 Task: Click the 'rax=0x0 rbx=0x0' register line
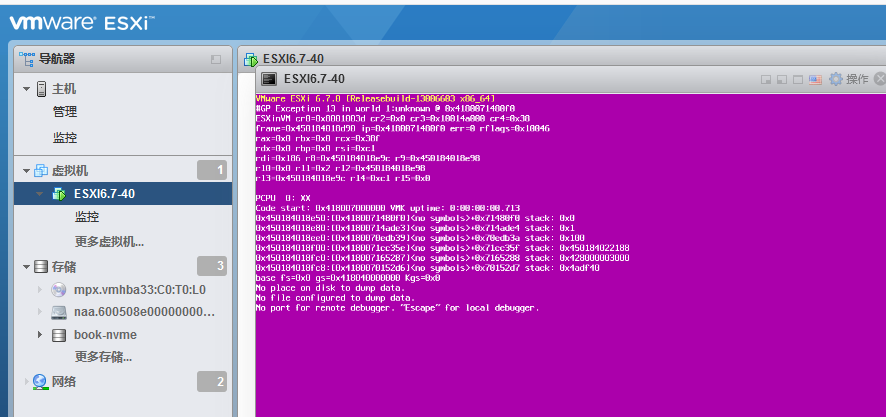pos(318,138)
